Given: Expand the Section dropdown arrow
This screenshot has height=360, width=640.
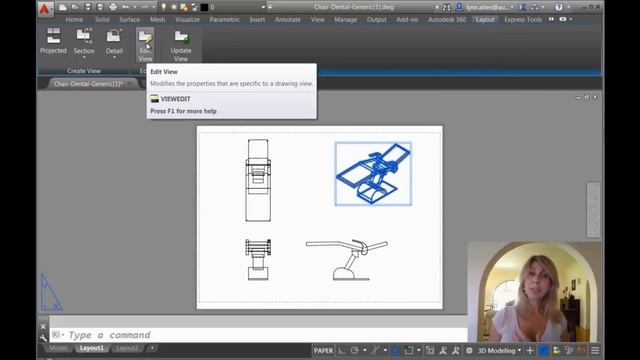Looking at the screenshot, I should click(x=84, y=58).
